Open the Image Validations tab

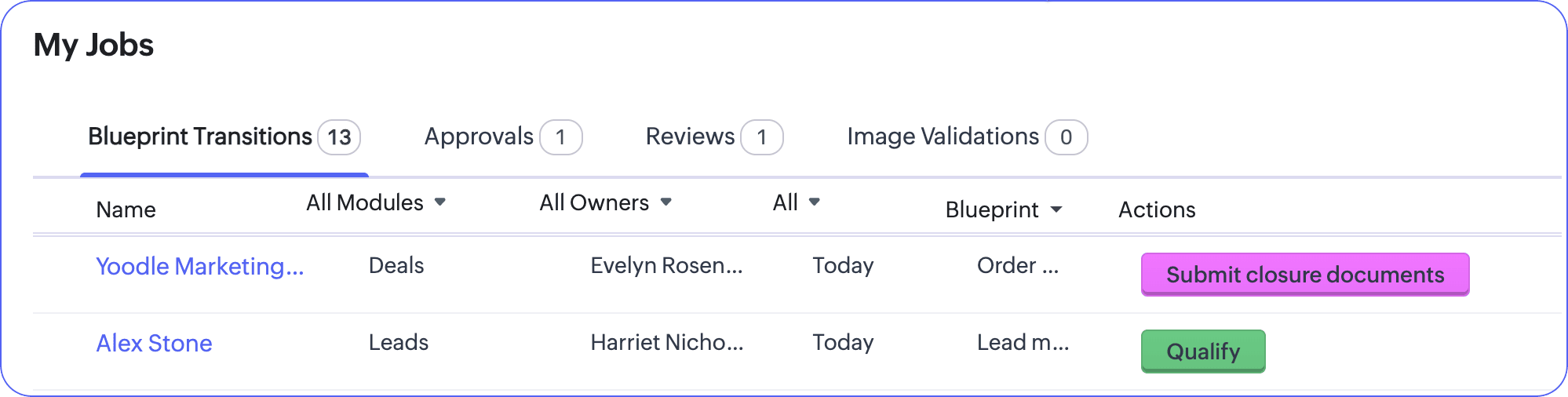(x=967, y=137)
